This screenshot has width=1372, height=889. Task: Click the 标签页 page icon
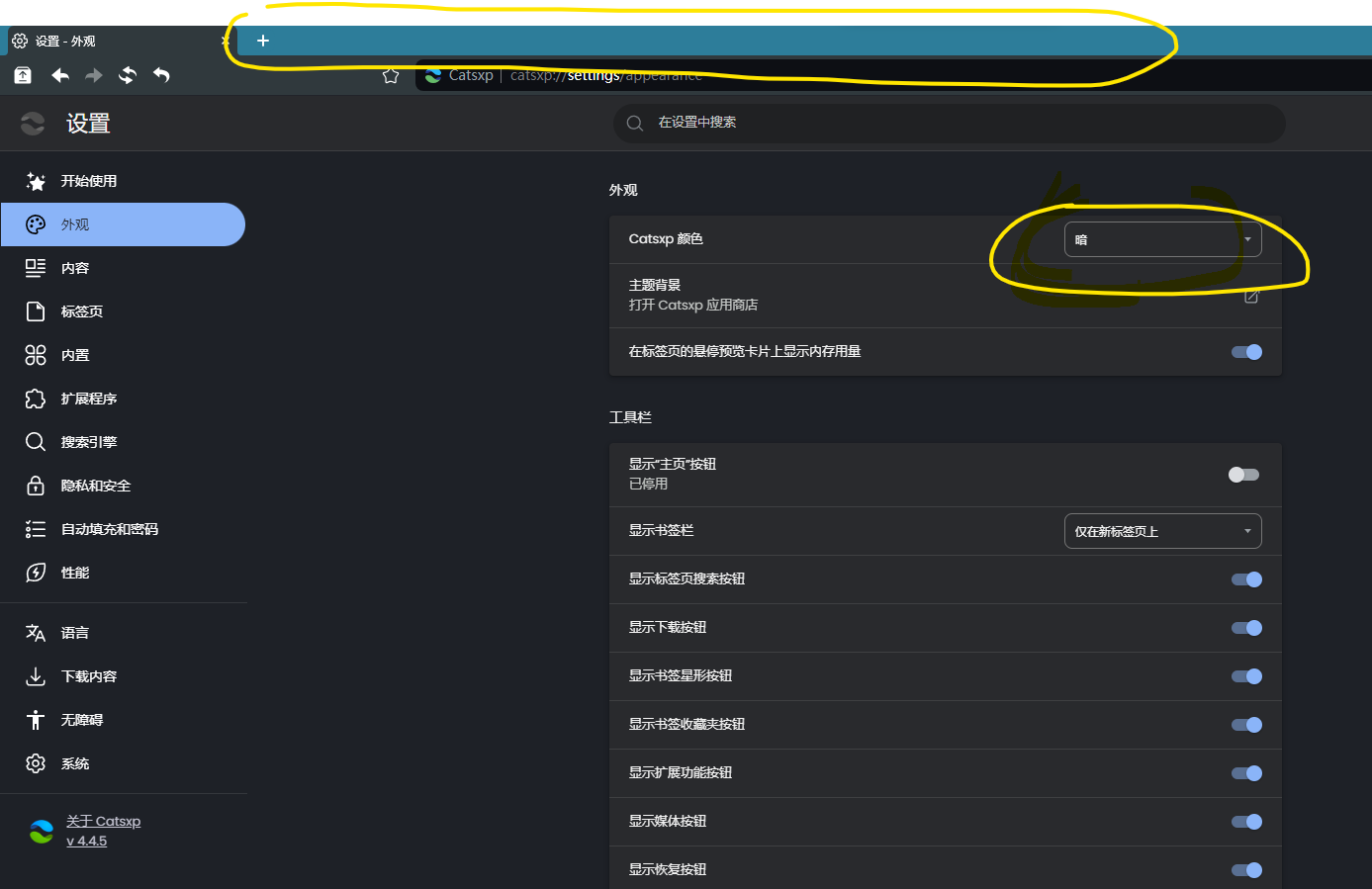pyautogui.click(x=36, y=311)
